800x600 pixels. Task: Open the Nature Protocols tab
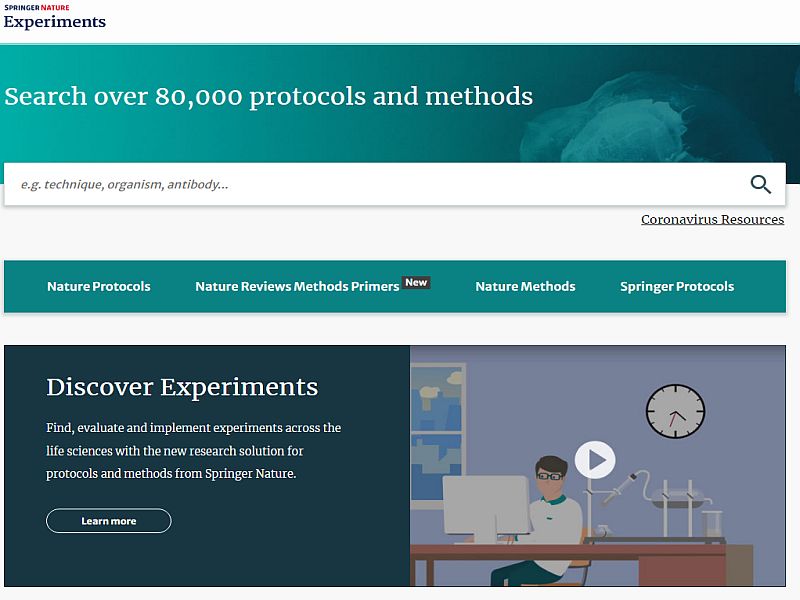coord(98,286)
